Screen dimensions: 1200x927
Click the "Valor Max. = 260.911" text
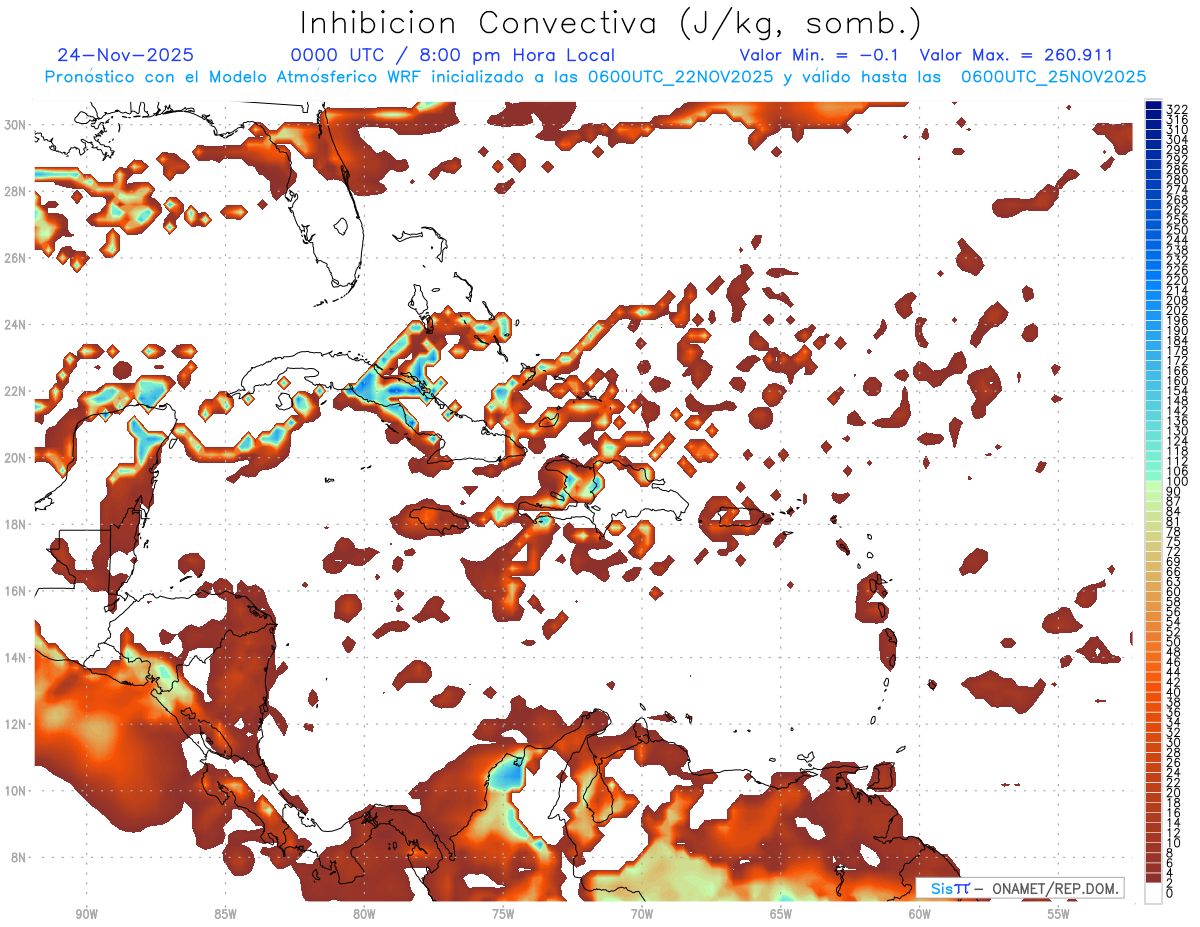pos(1016,55)
